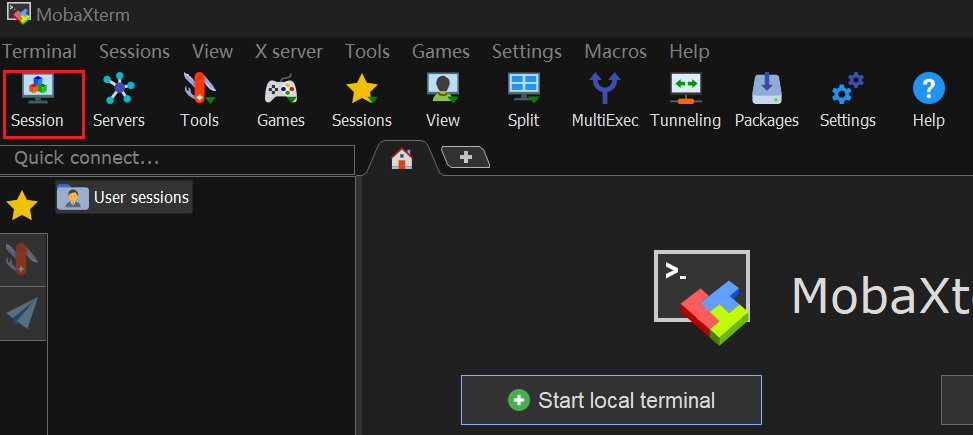Launch the MultiExec toolbar icon

605,102
